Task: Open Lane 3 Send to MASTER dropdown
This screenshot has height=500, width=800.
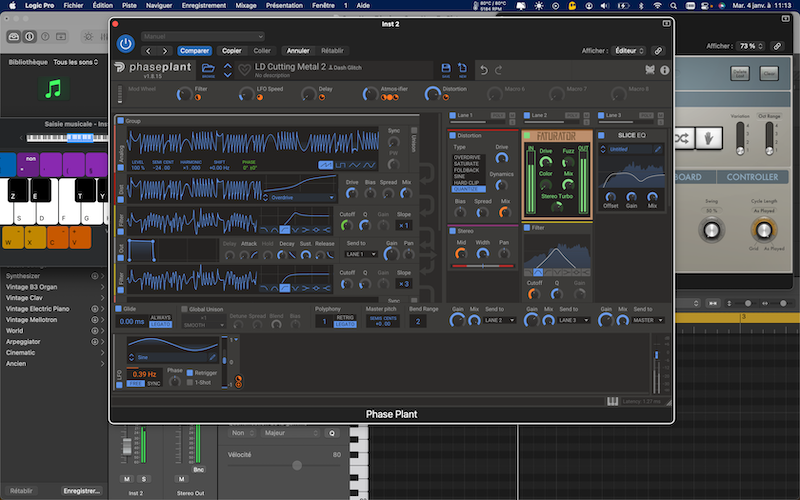Action: coord(648,320)
